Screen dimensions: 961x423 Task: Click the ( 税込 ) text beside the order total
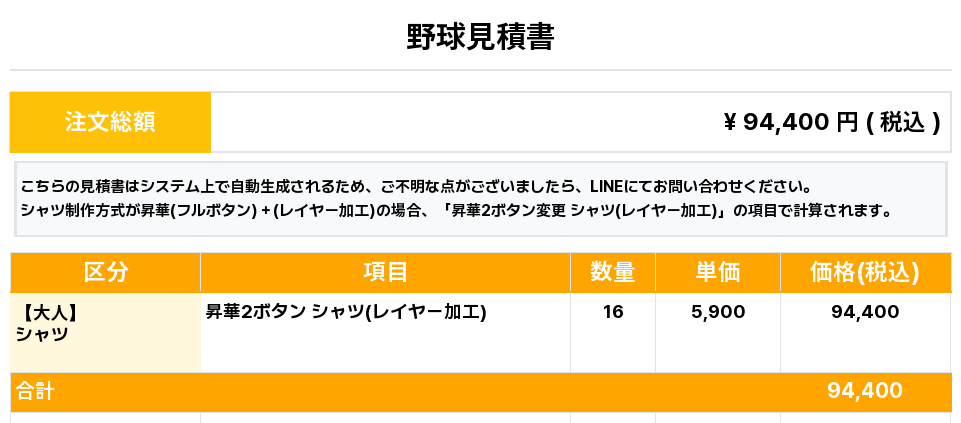[x=904, y=122]
